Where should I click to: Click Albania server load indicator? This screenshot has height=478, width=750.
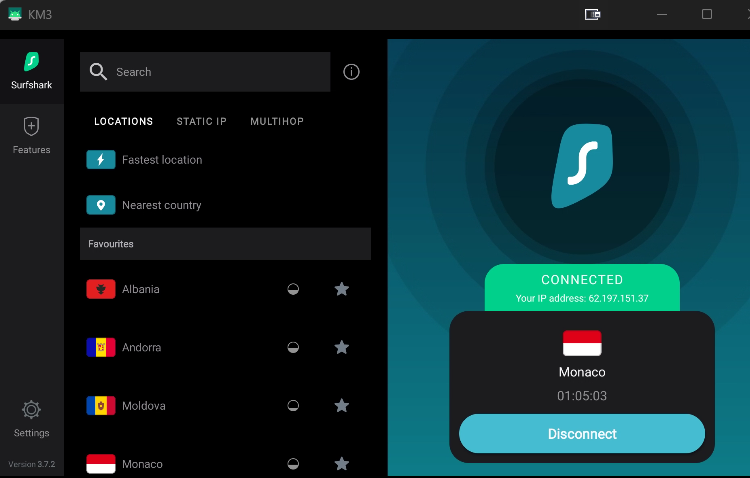293,289
